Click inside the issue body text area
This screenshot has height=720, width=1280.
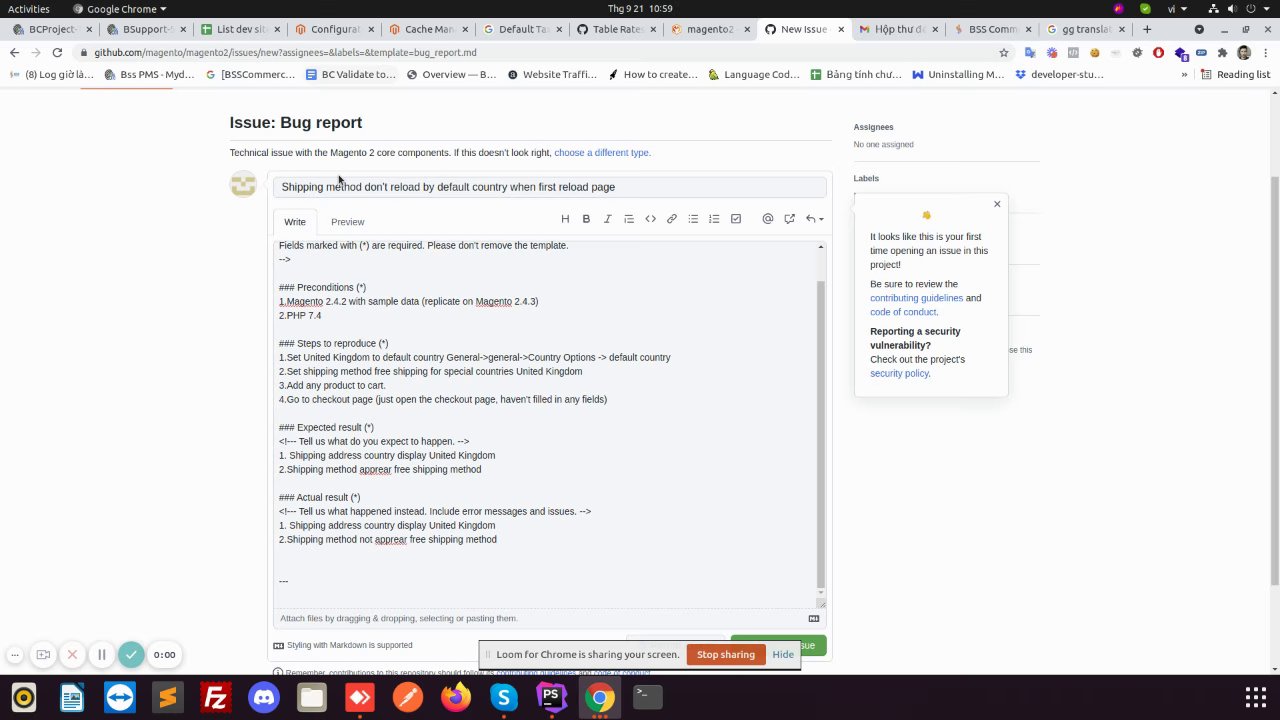pyautogui.click(x=545, y=424)
